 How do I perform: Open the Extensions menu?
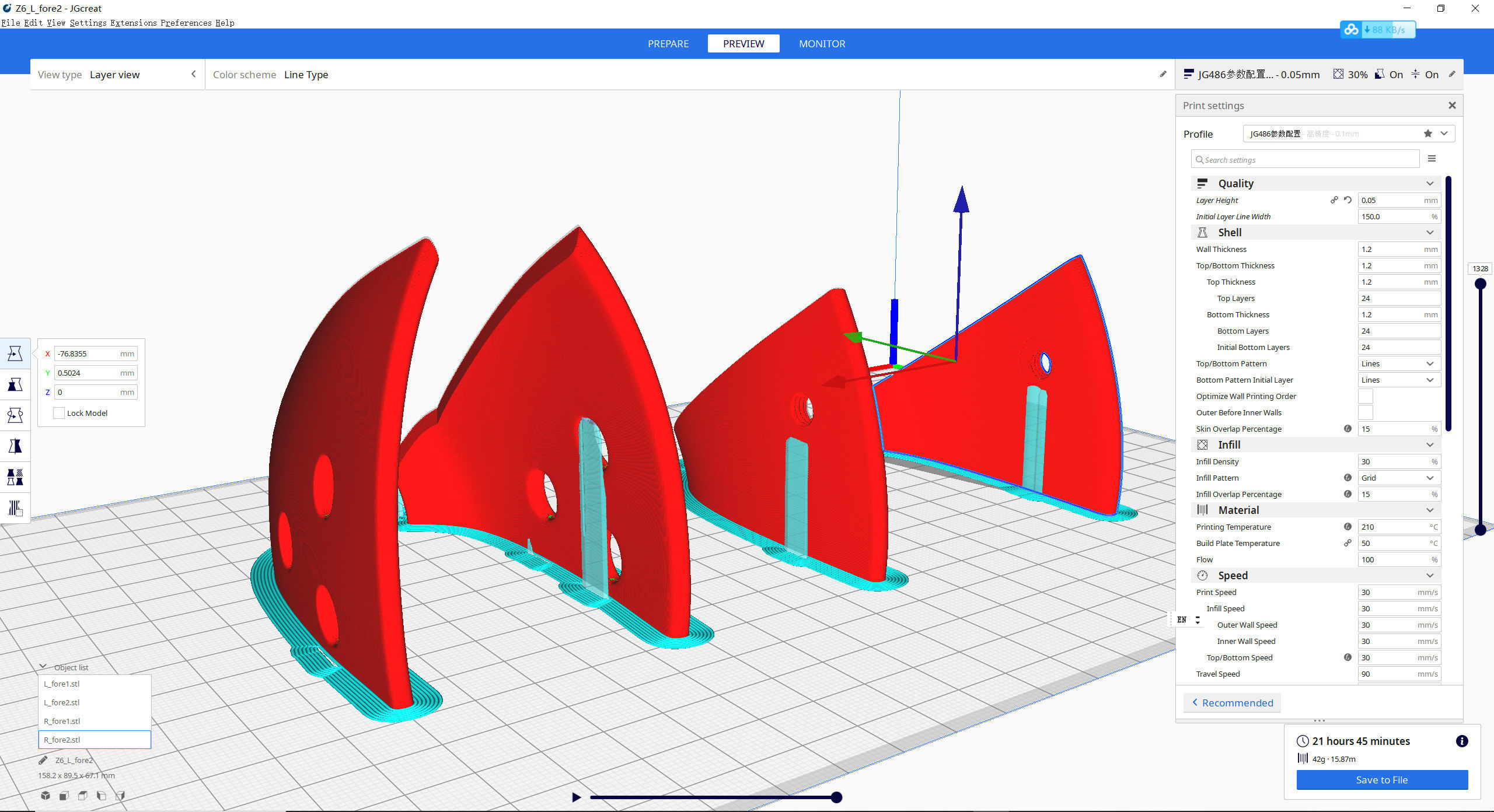134,23
